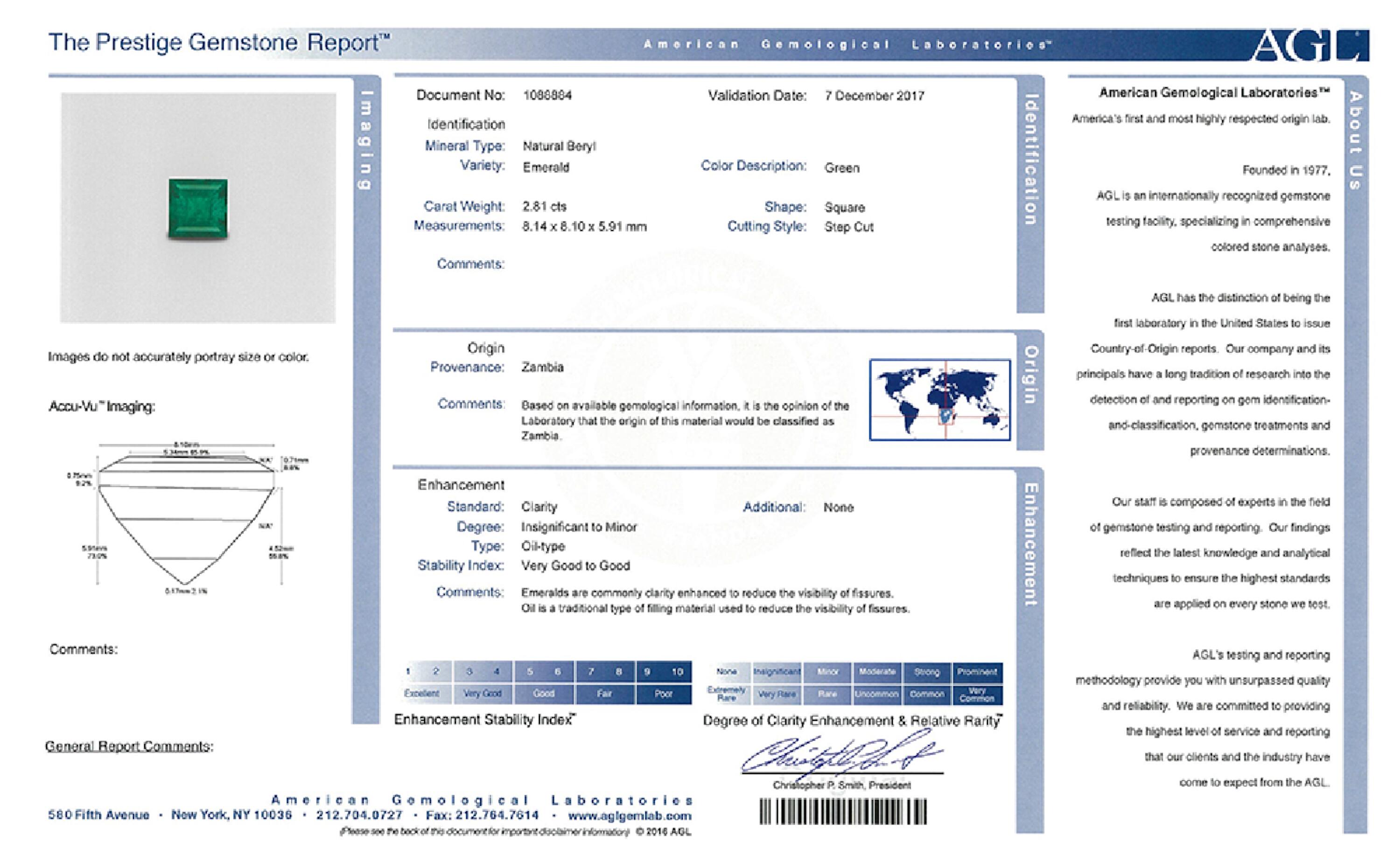1400x850 pixels.
Task: Click the barcode below the signature
Action: (x=843, y=811)
